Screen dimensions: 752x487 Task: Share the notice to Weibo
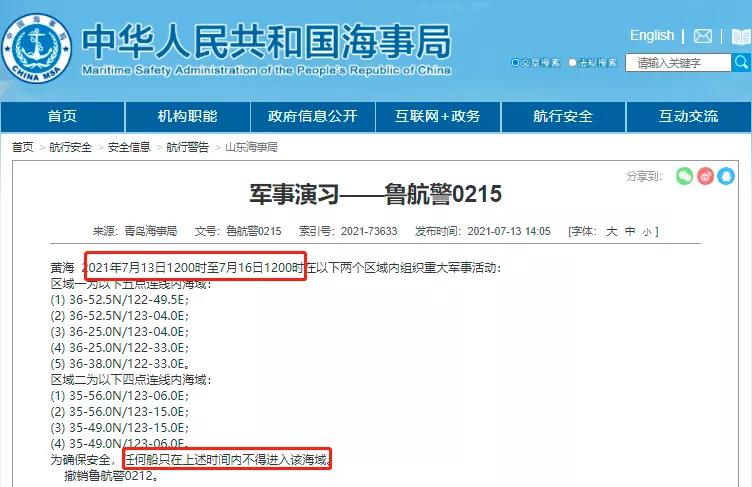pos(706,176)
